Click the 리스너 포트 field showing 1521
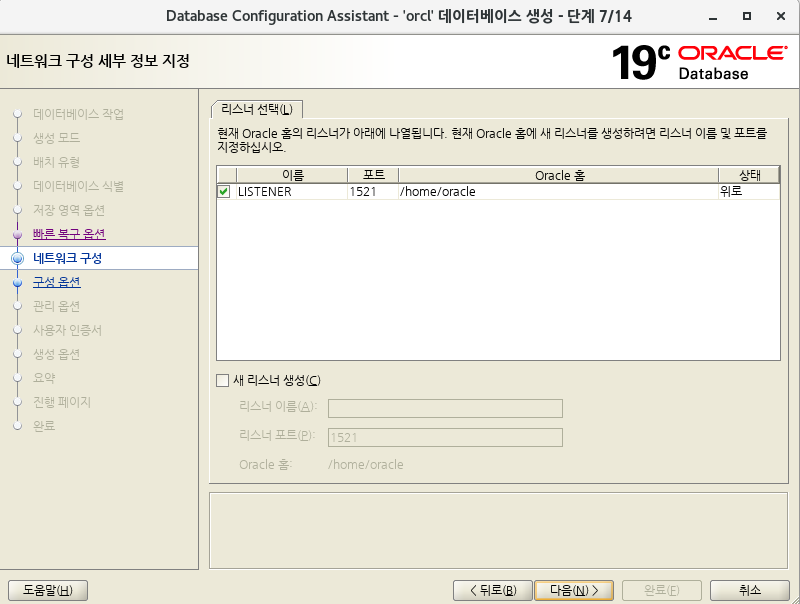Viewport: 800px width, 604px height. pyautogui.click(x=445, y=437)
